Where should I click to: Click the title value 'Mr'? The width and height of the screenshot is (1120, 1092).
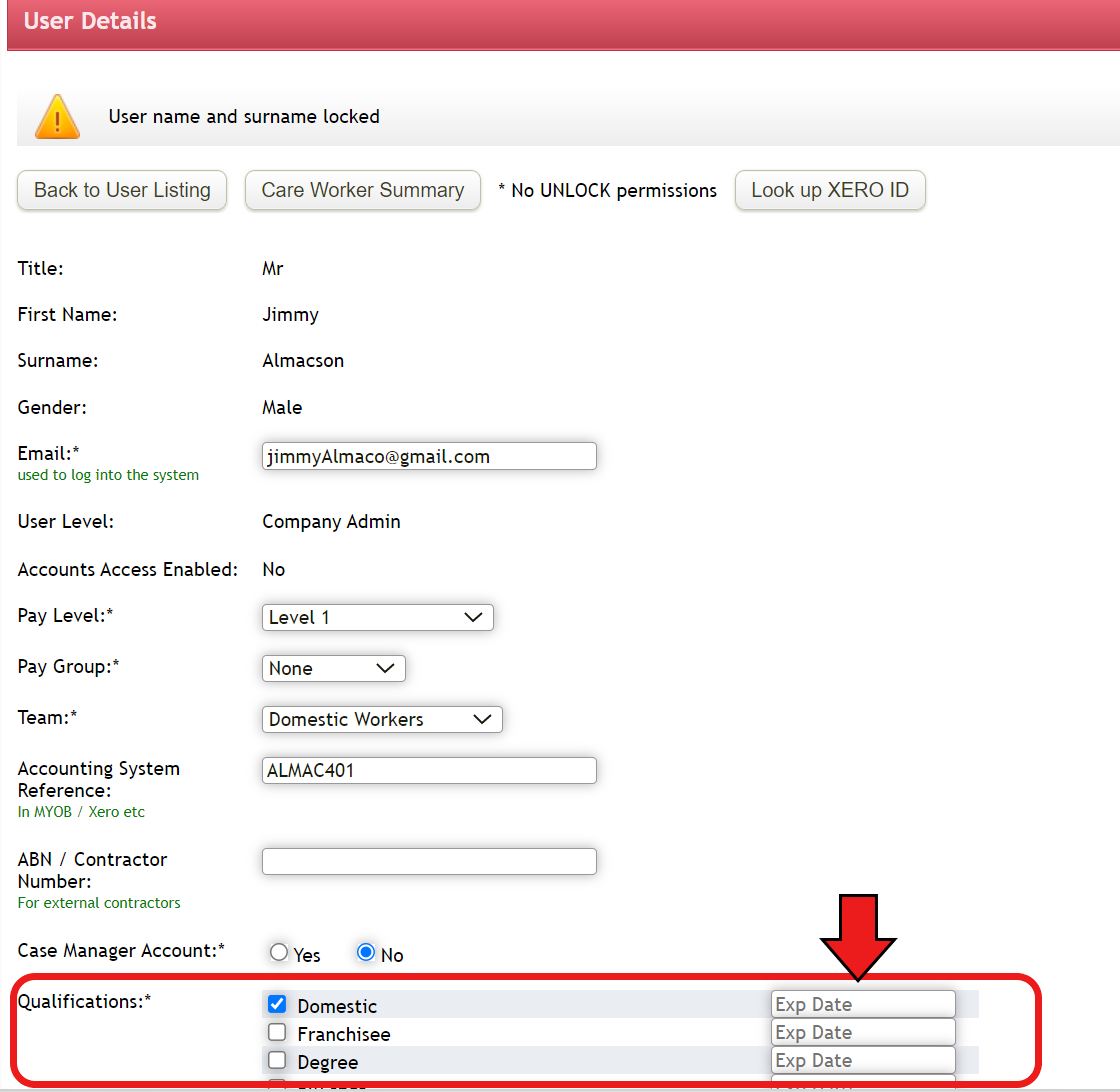(x=273, y=269)
